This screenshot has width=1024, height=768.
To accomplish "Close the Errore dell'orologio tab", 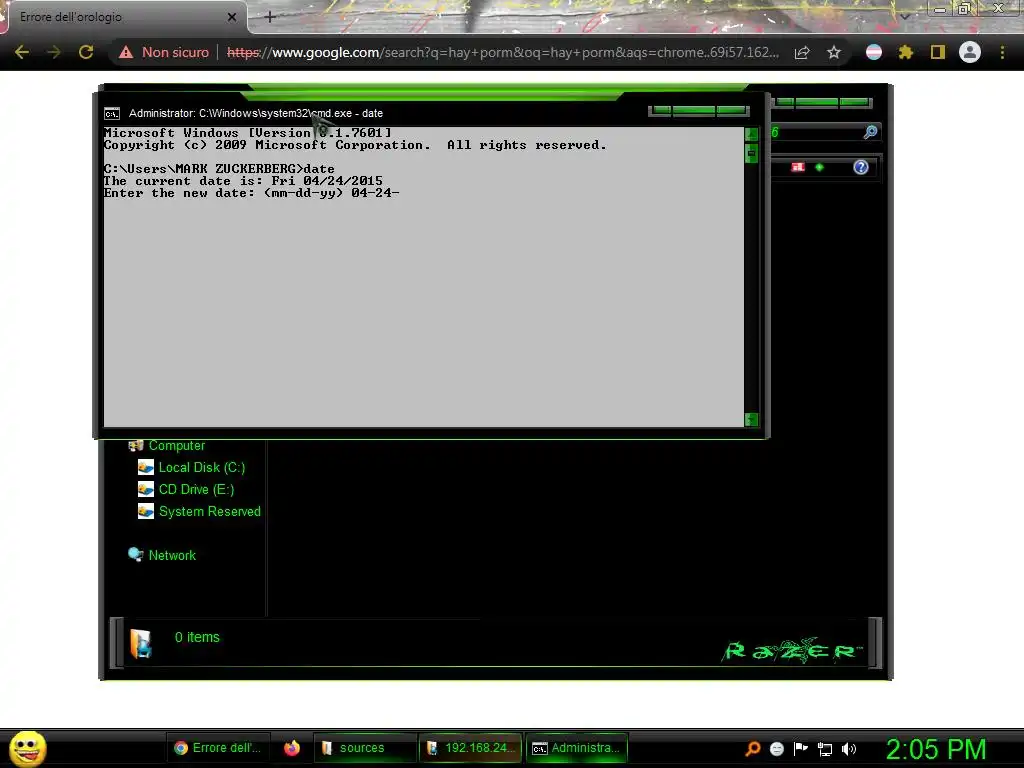I will pos(232,17).
